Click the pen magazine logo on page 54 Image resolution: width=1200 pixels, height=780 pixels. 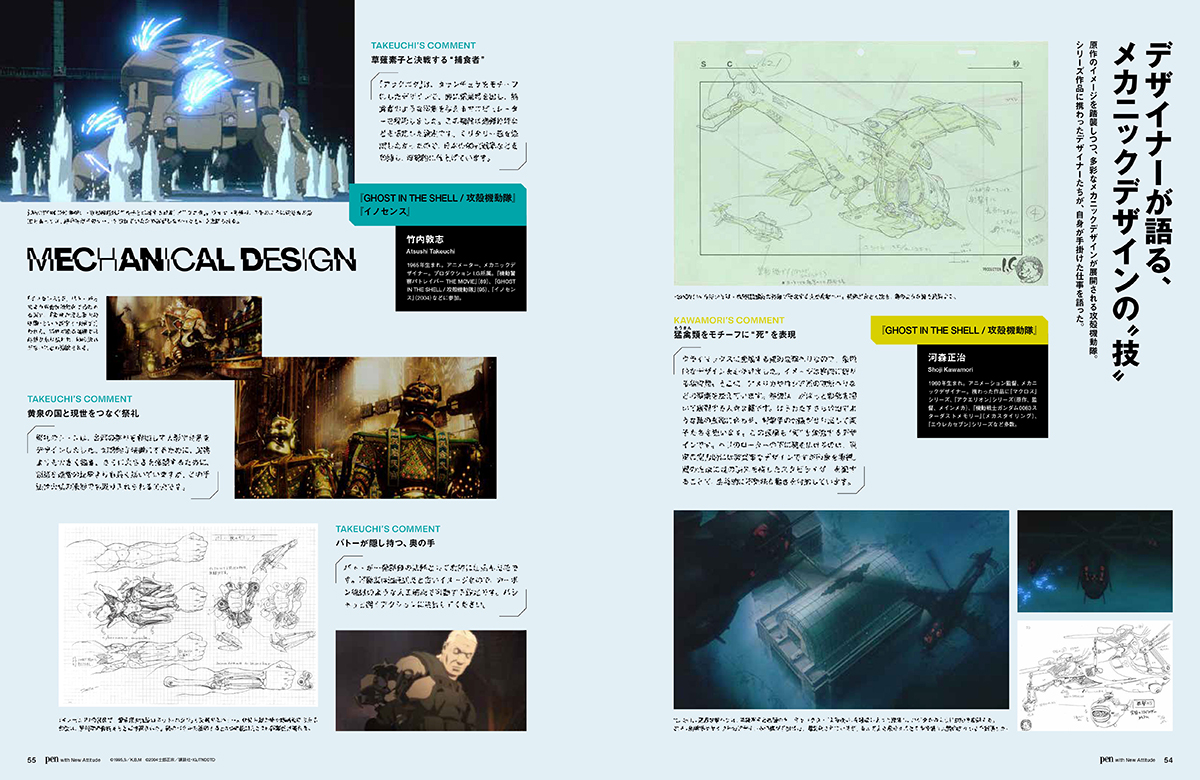[1107, 760]
